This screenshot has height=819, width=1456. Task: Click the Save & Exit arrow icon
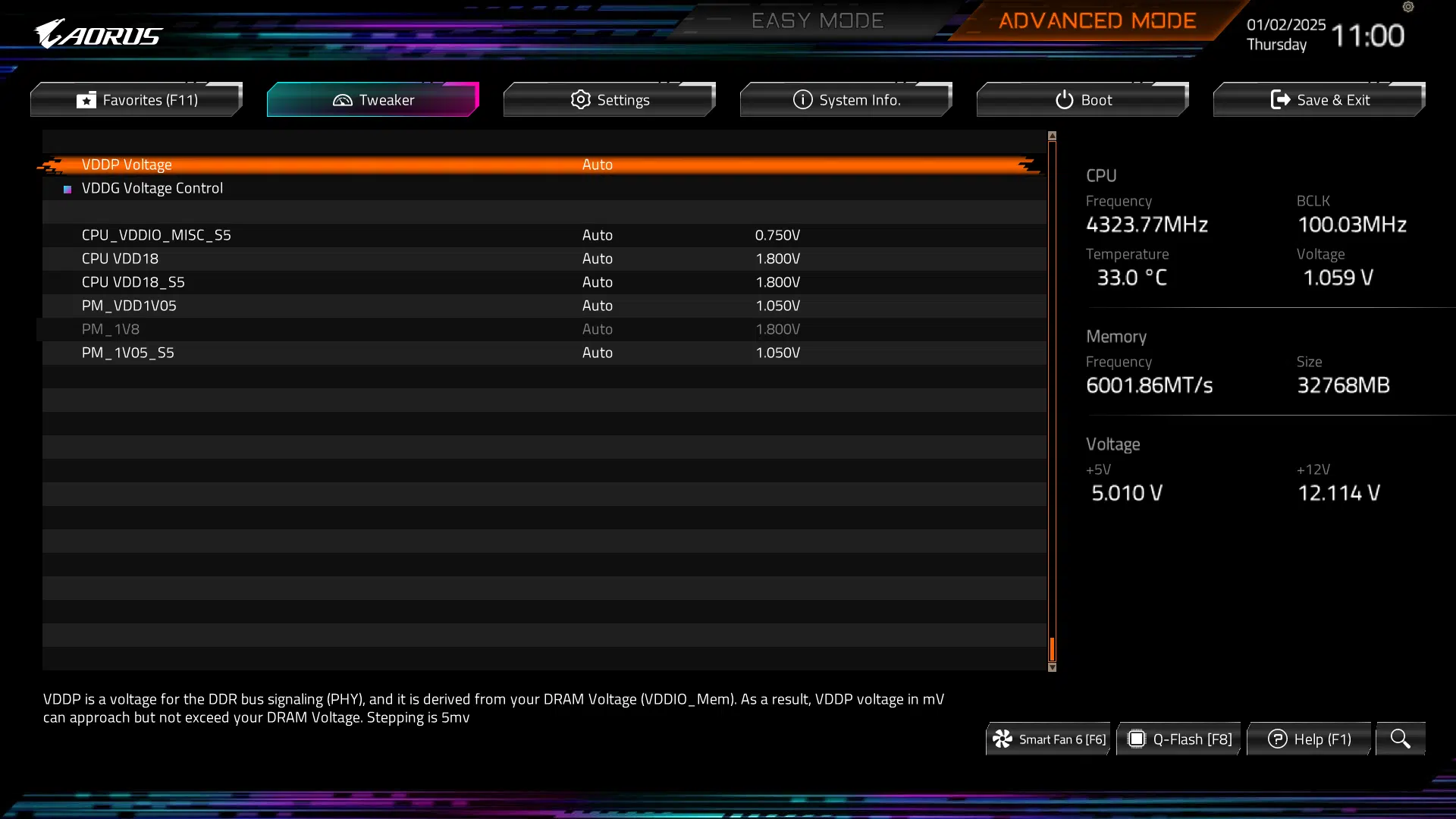(1280, 99)
